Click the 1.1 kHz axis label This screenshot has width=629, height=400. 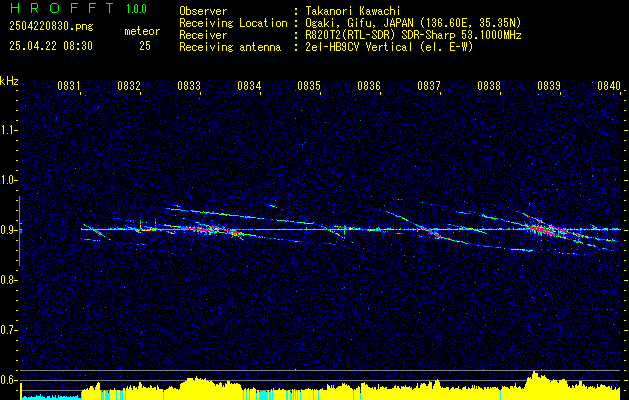pos(8,130)
